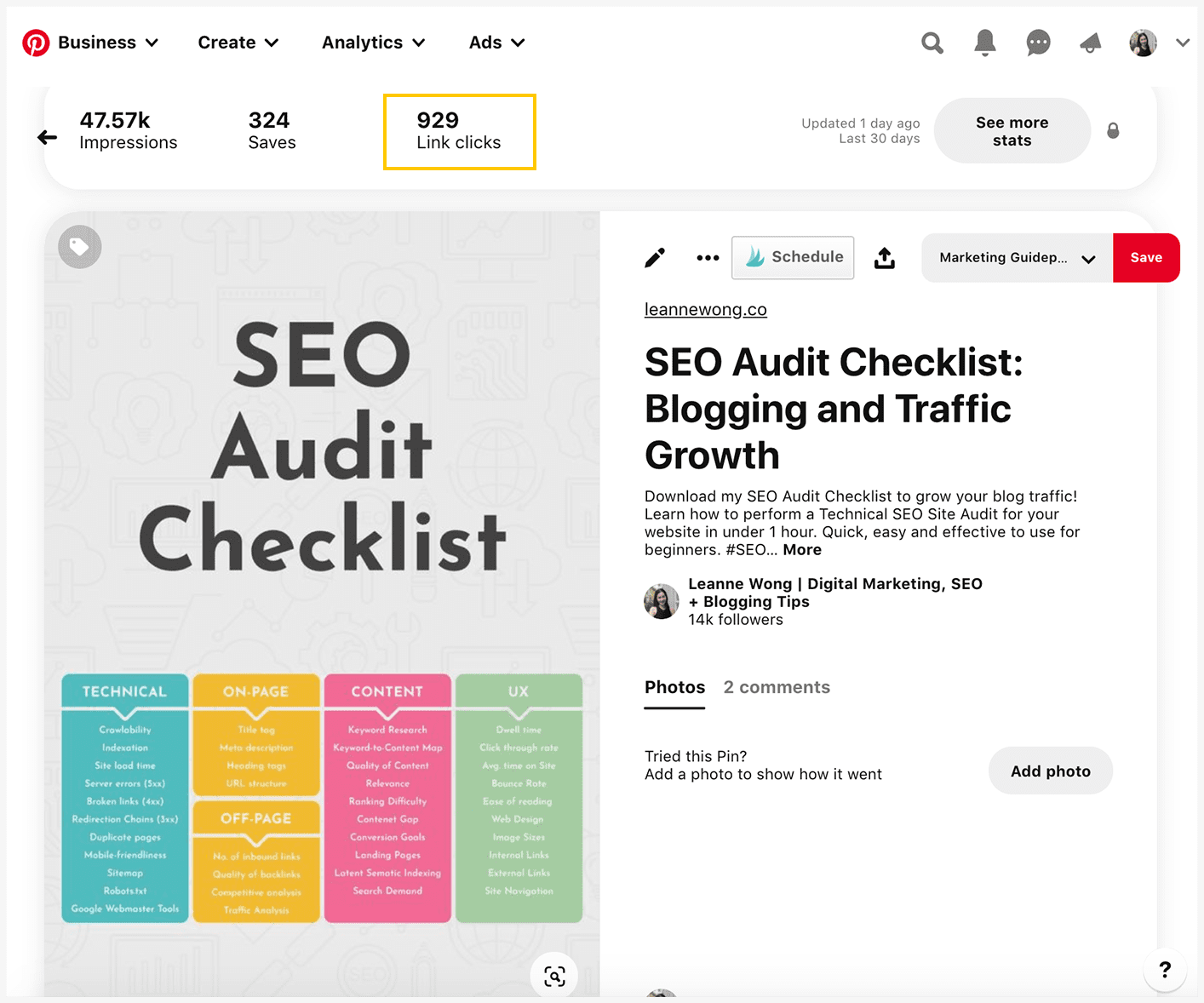Open your Pinterest messages
Viewport: 1204px width, 1003px height.
click(x=1038, y=43)
